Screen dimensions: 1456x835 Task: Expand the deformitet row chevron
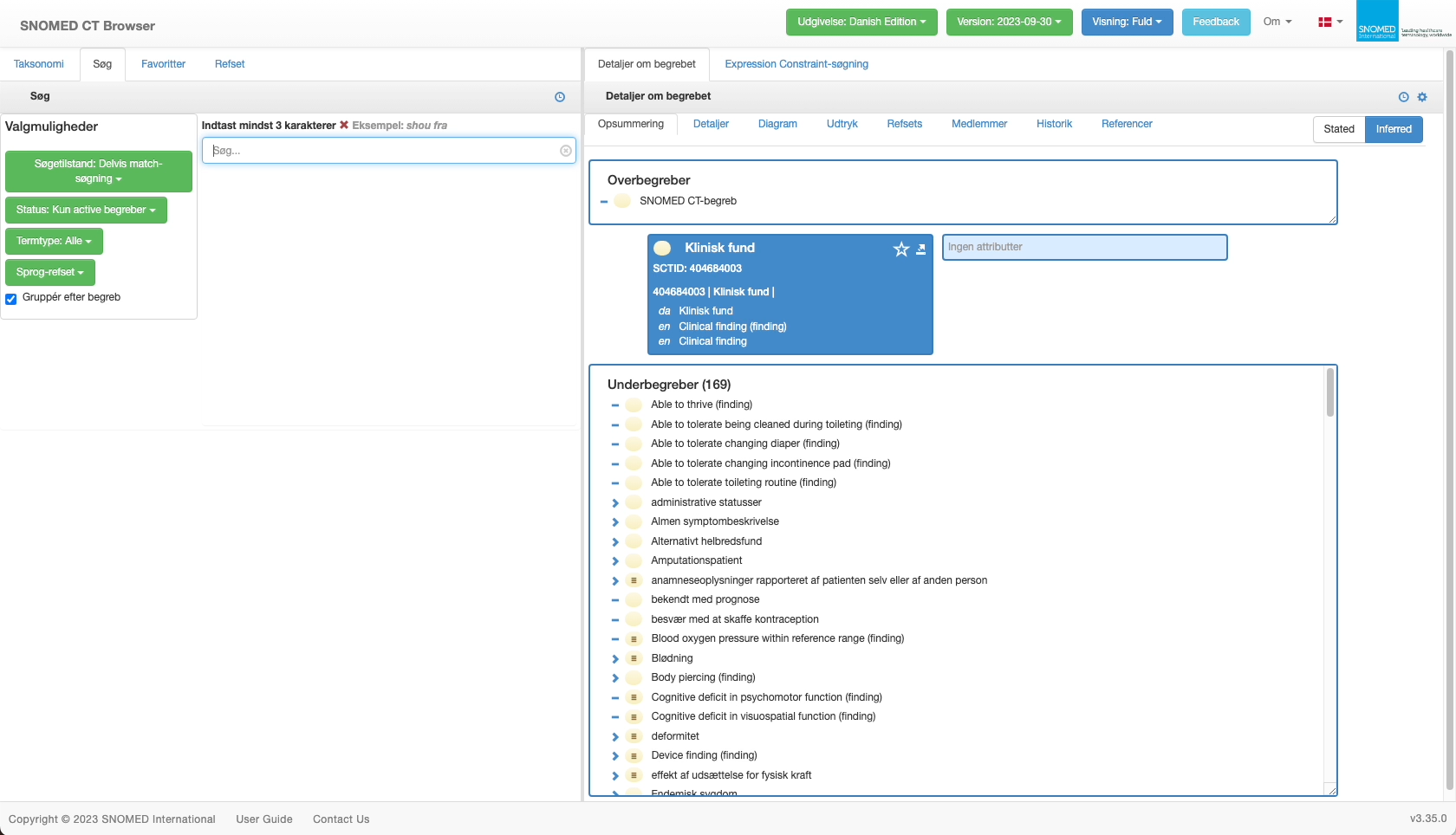click(x=615, y=737)
